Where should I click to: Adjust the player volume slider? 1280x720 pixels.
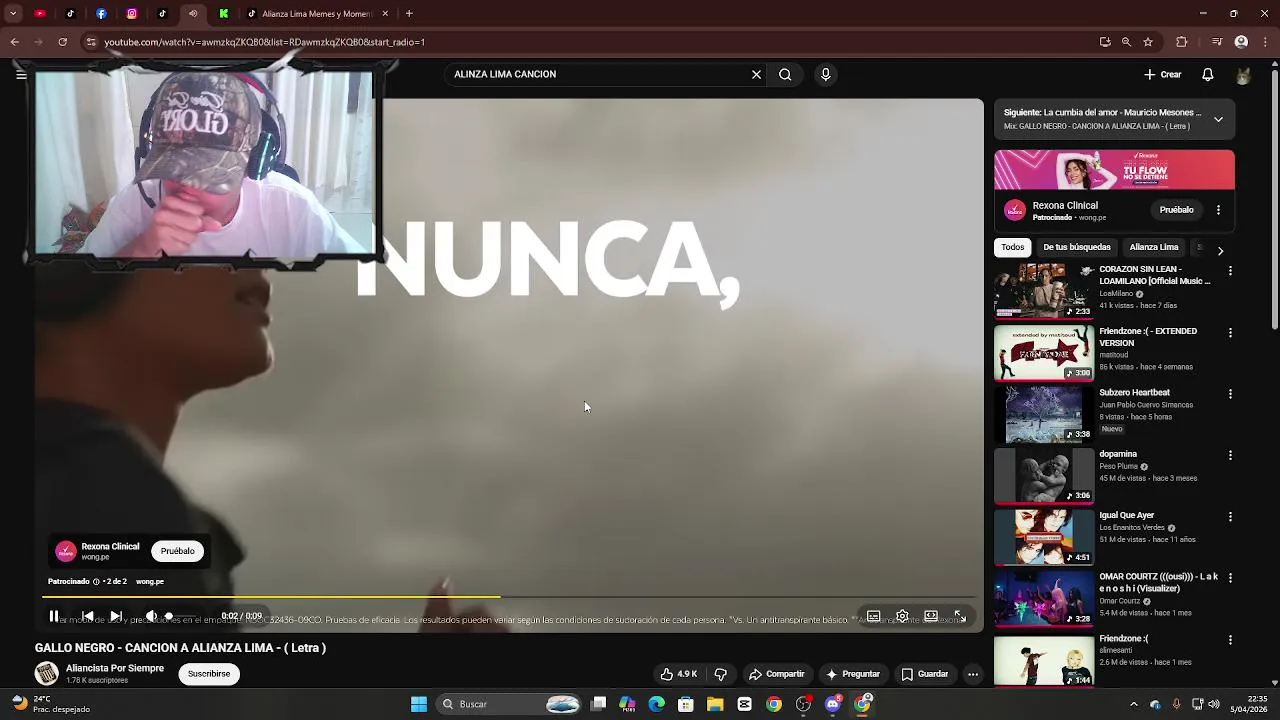(180, 616)
